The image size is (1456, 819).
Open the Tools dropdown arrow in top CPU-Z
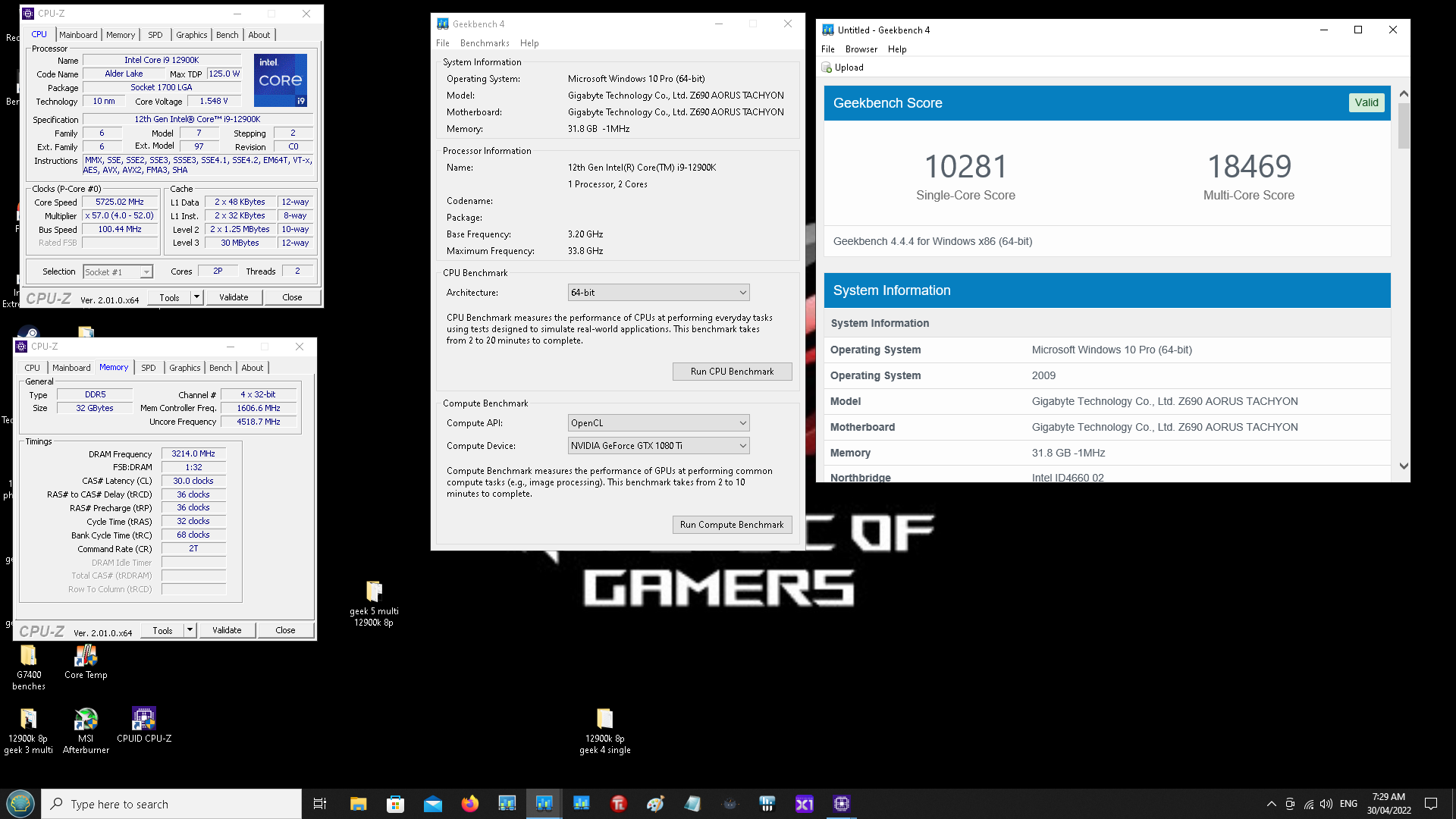(x=197, y=297)
